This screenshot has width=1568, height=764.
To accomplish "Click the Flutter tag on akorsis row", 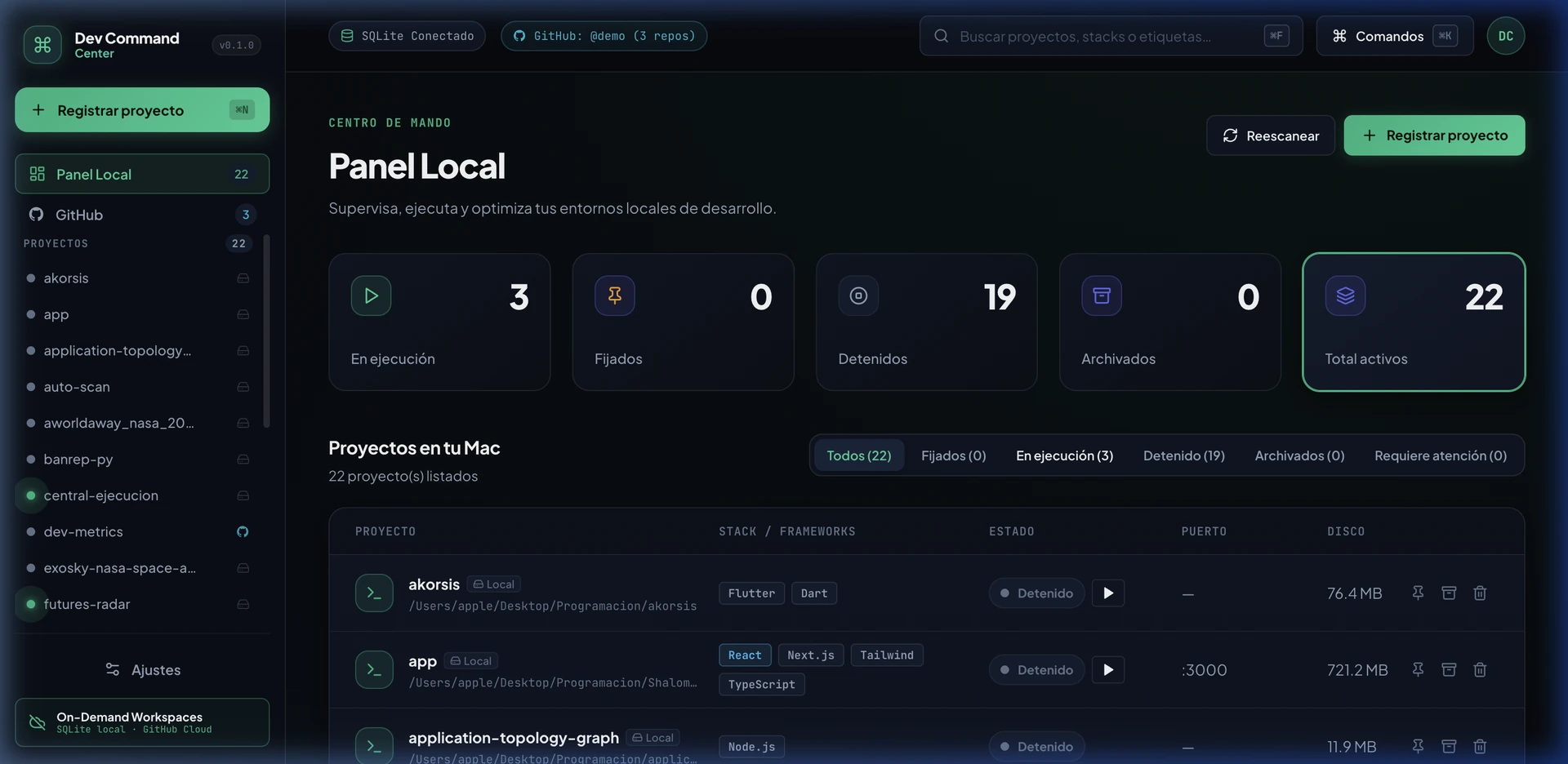I will pos(751,593).
